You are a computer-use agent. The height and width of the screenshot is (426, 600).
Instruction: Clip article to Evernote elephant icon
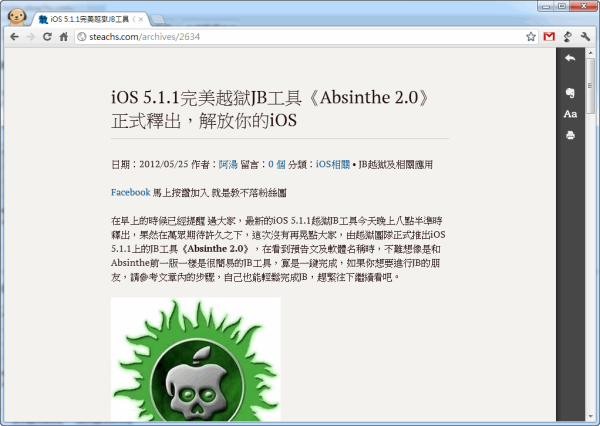[570, 93]
